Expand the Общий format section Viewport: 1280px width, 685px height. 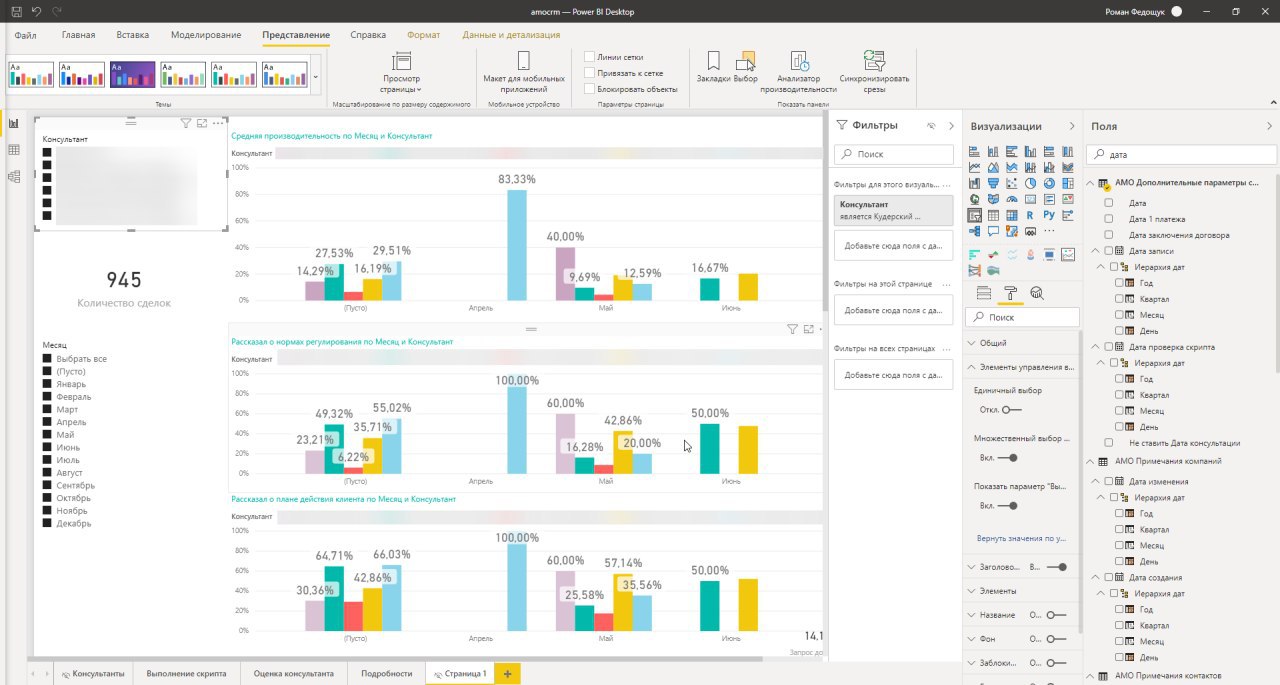click(1022, 342)
